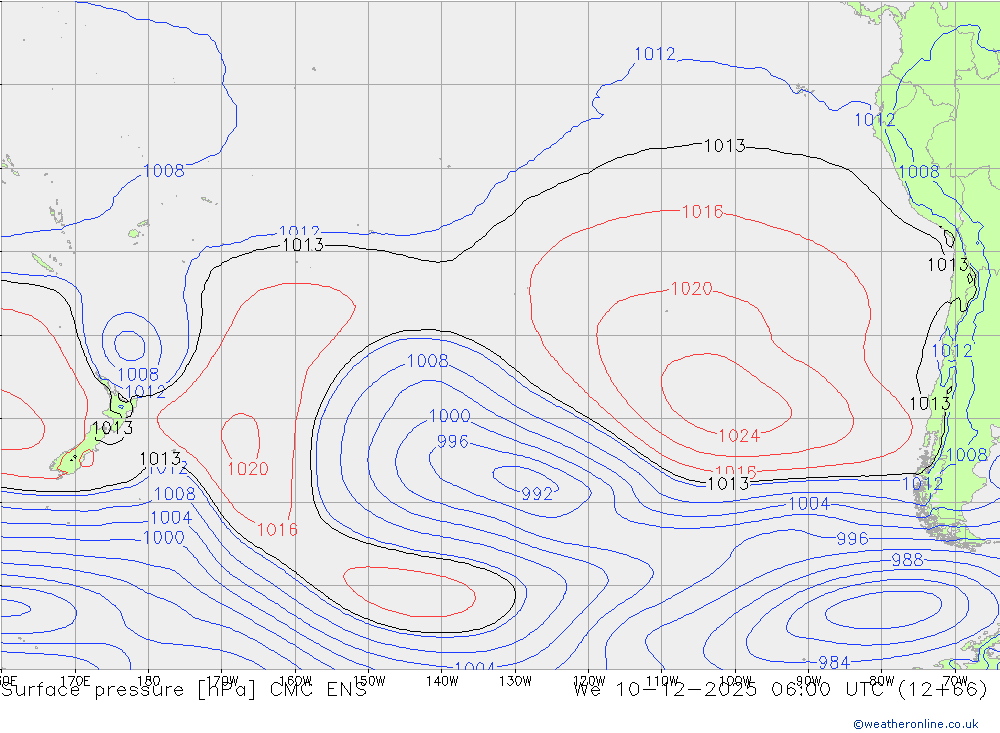Click the 120W longitude axis label
The height and width of the screenshot is (733, 1000).
pyautogui.click(x=589, y=681)
